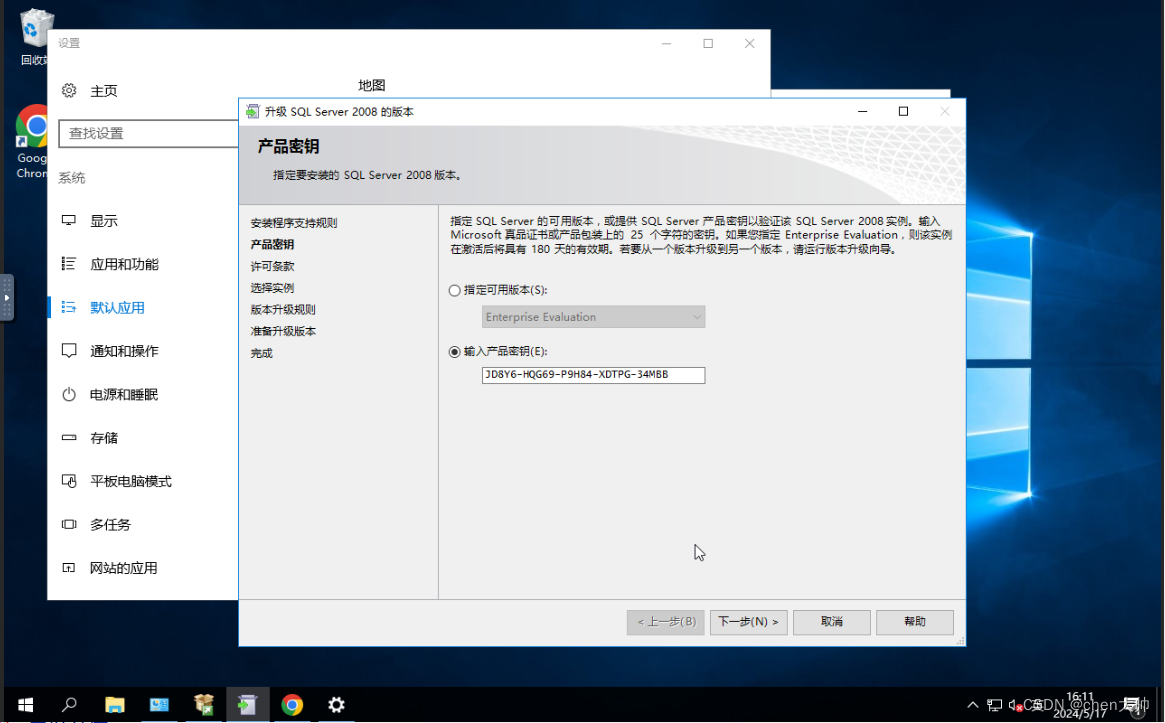The width and height of the screenshot is (1165, 723).
Task: Click the 下一步(N) button
Action: pos(748,622)
